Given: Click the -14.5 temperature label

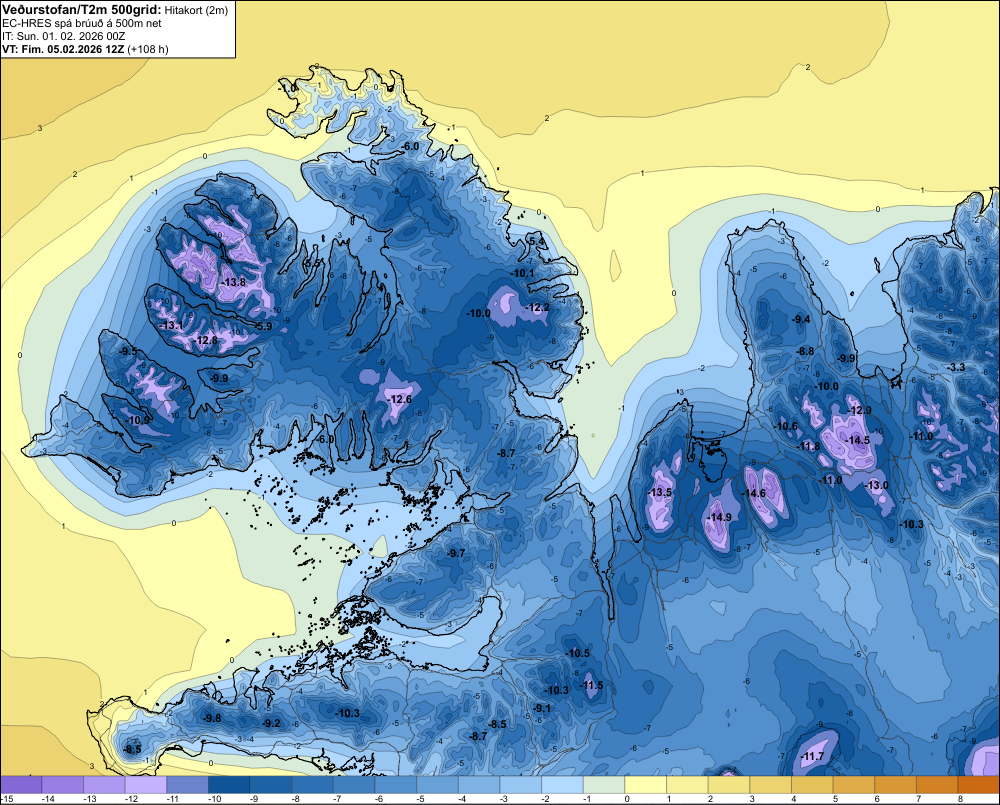Looking at the screenshot, I should 858,440.
